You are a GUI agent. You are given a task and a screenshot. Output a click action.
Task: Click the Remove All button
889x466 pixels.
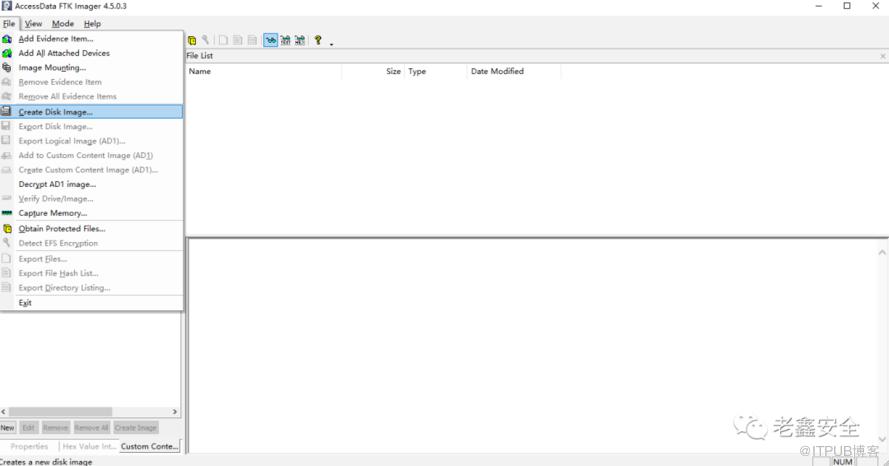tap(91, 427)
